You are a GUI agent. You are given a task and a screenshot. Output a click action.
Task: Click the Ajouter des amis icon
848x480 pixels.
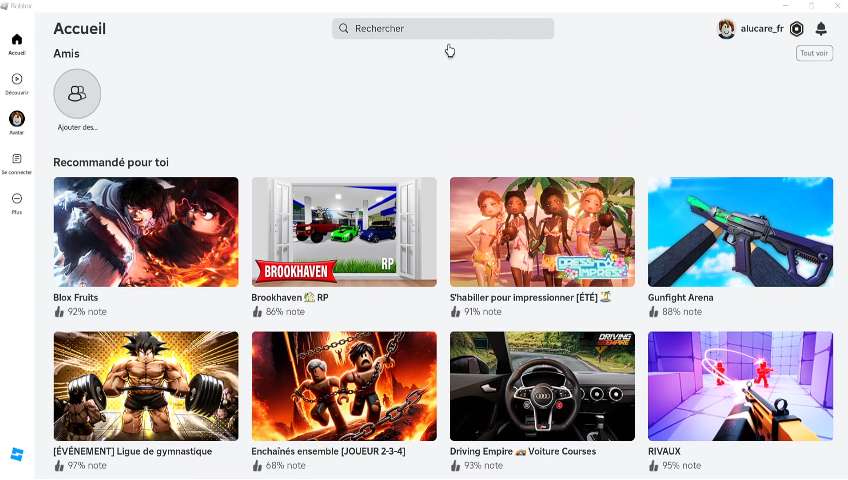click(x=77, y=93)
